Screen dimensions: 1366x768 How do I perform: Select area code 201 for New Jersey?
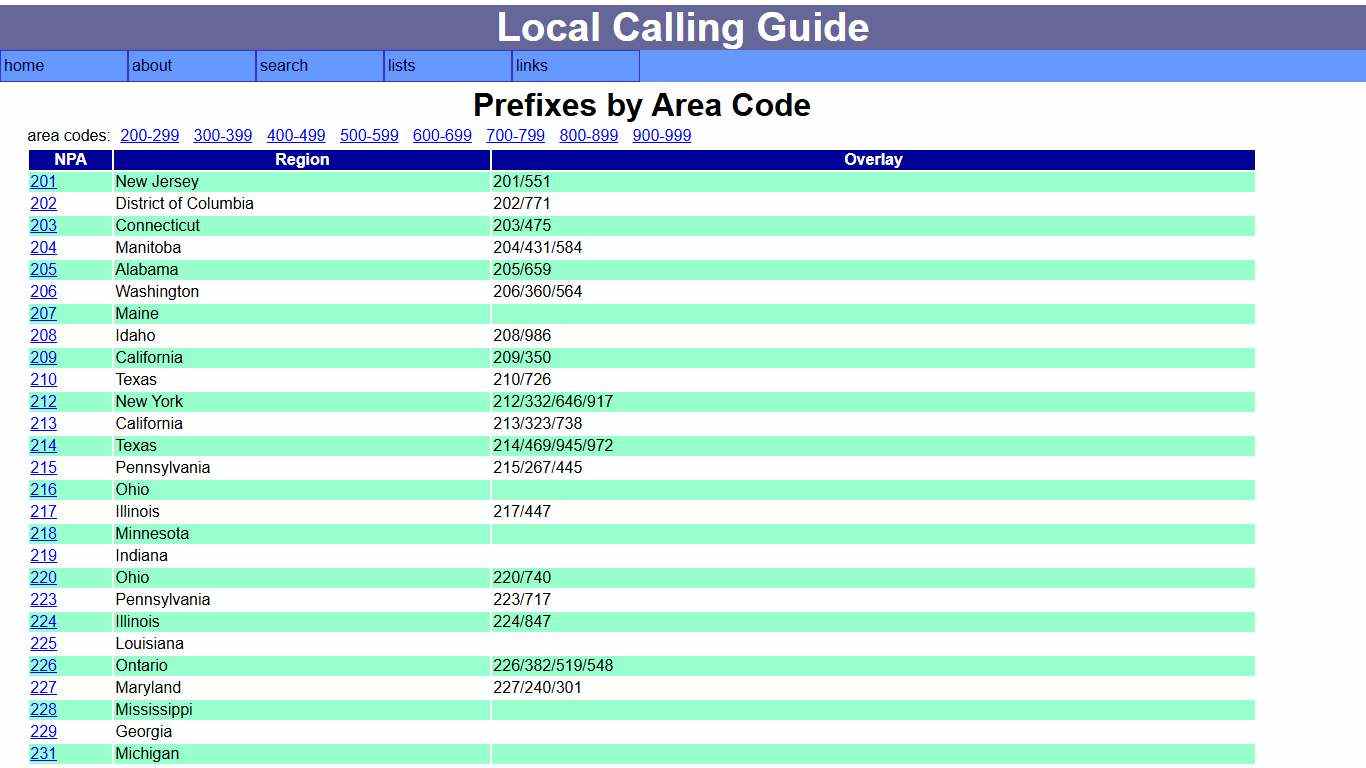tap(43, 182)
